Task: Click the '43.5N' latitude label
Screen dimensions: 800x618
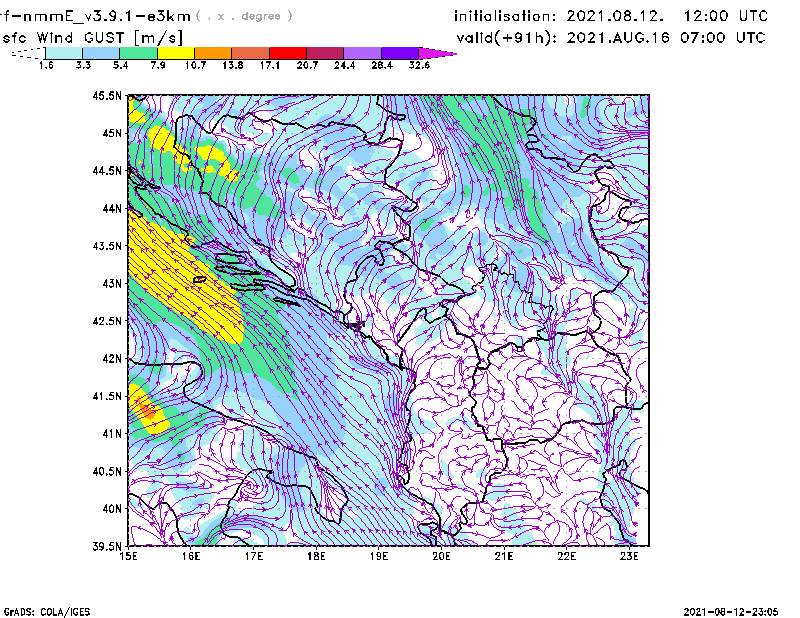Action: [107, 245]
